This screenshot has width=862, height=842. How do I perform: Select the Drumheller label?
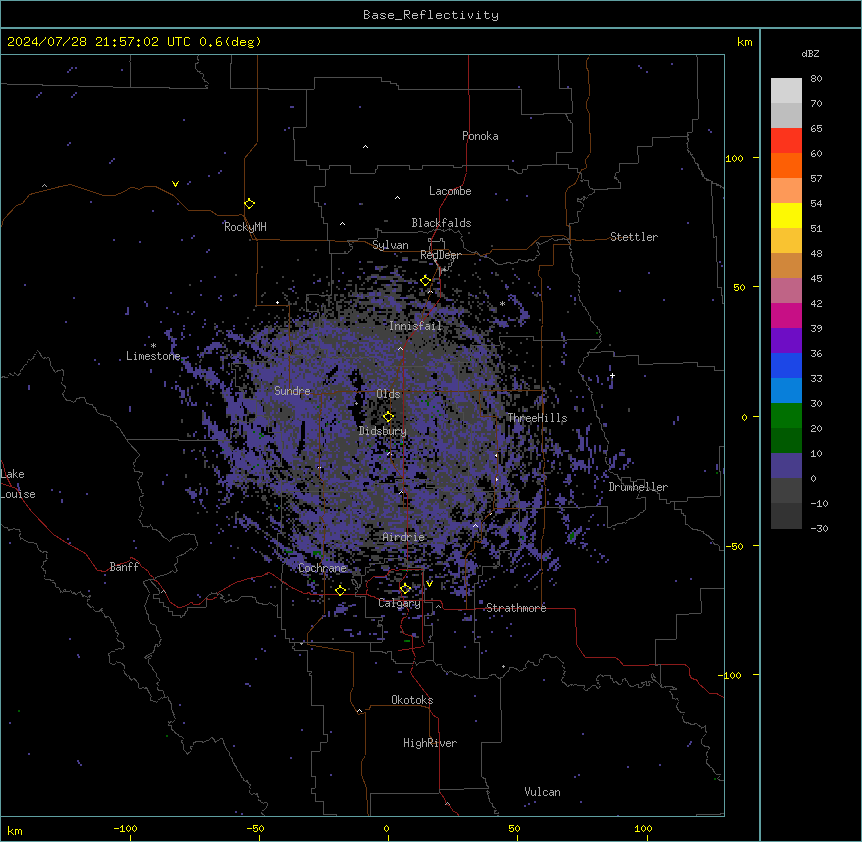coord(638,488)
